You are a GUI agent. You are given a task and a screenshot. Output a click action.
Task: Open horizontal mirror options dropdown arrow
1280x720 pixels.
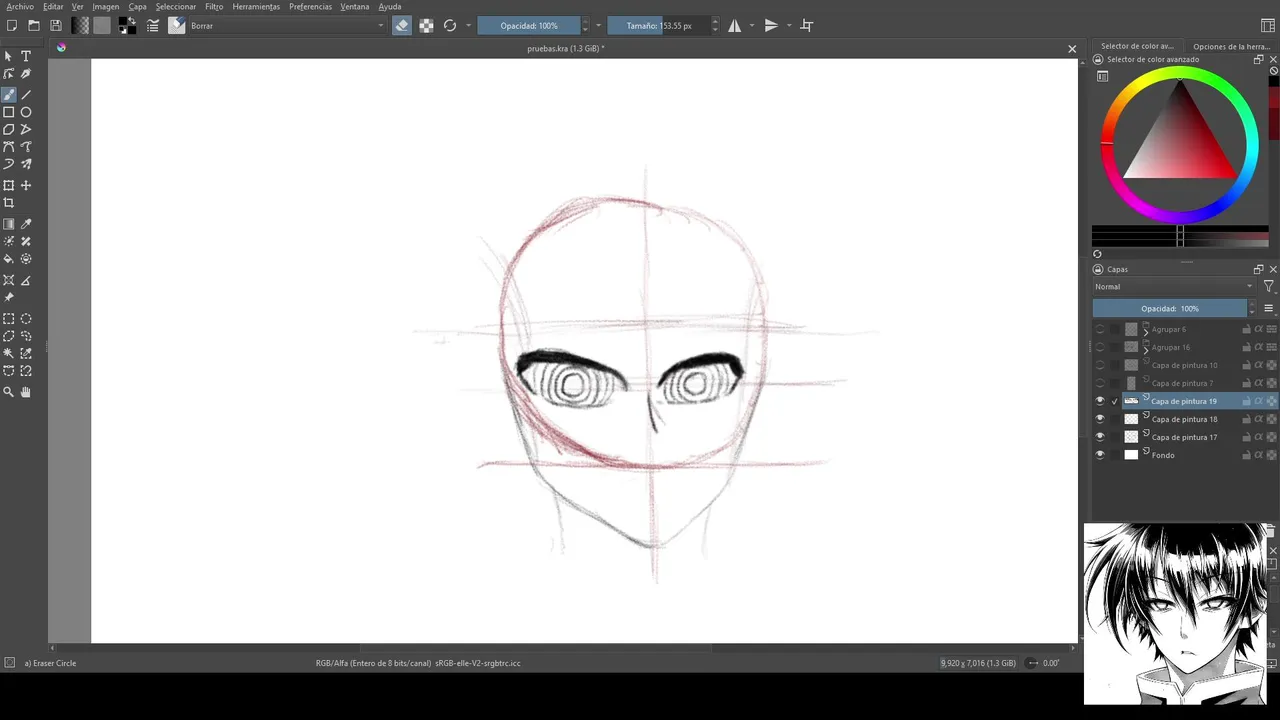coord(752,25)
